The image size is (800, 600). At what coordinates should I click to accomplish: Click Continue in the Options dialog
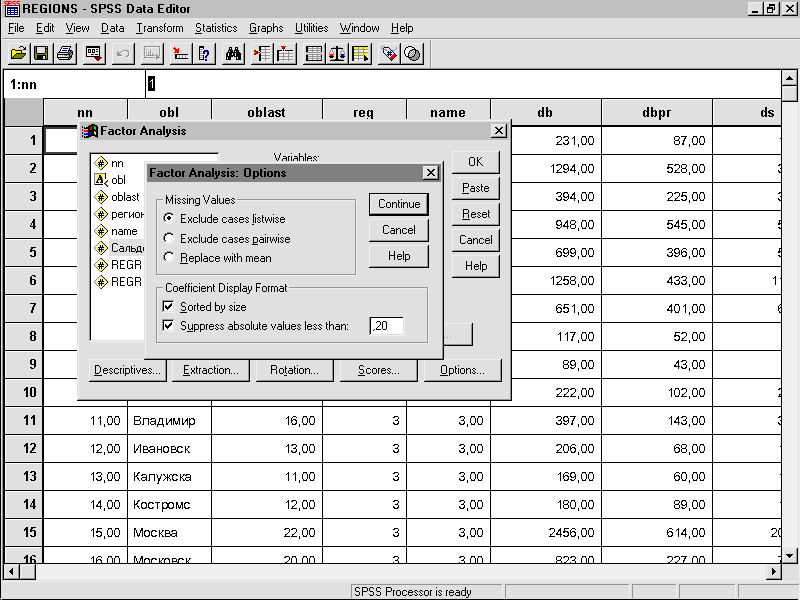[399, 204]
